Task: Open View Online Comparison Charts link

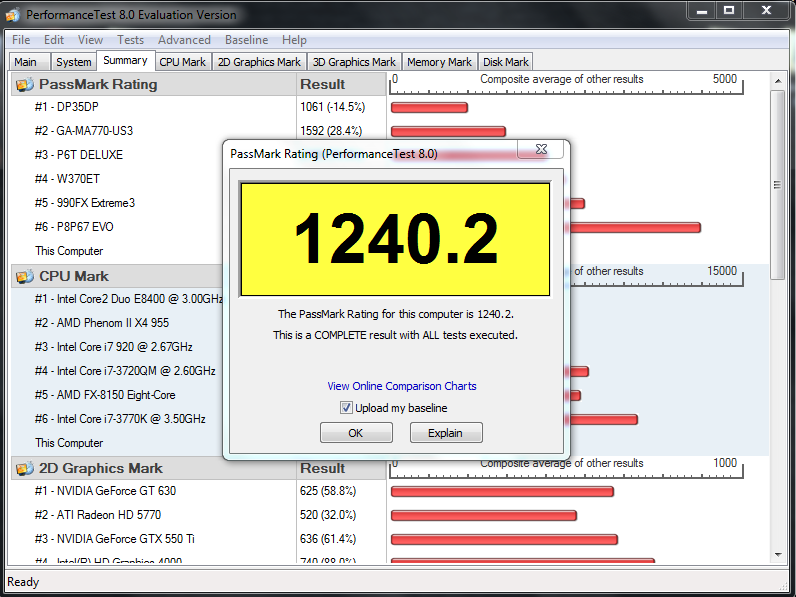Action: (x=402, y=386)
